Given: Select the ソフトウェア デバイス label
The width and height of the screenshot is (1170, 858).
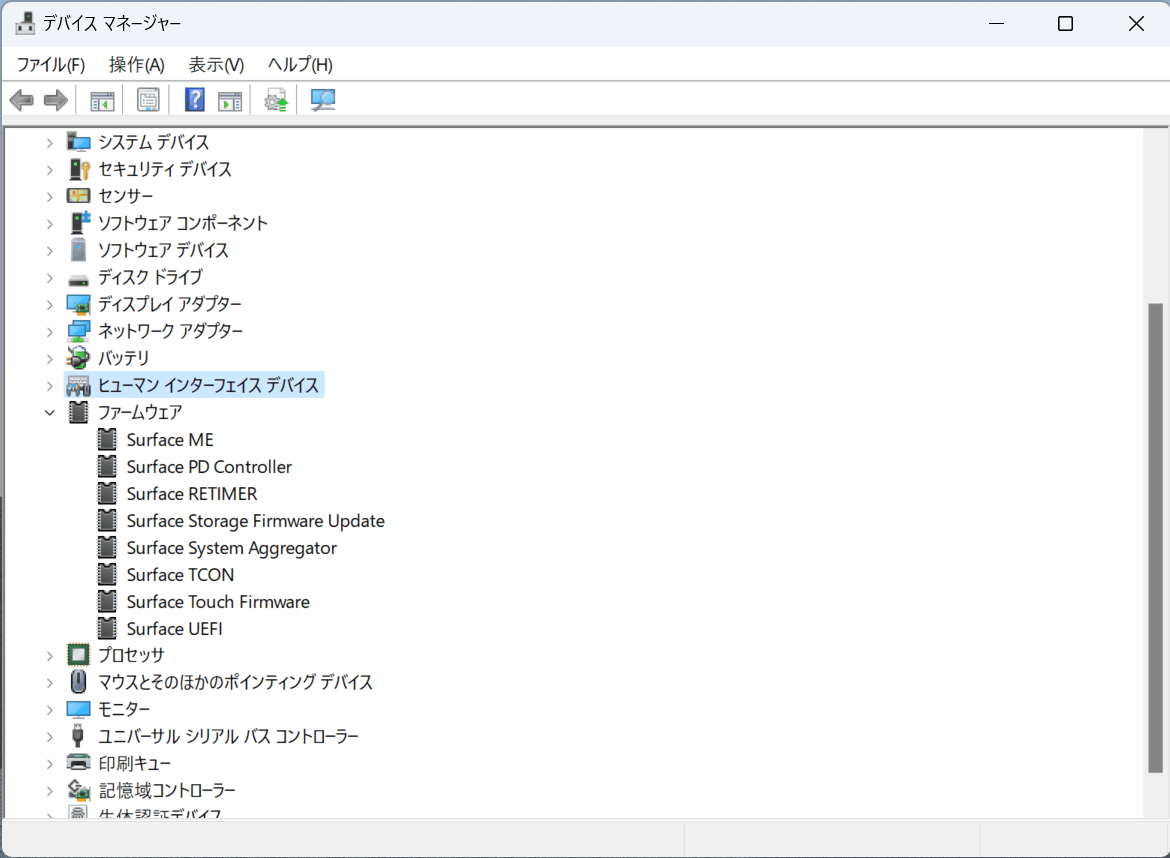Looking at the screenshot, I should click(163, 250).
